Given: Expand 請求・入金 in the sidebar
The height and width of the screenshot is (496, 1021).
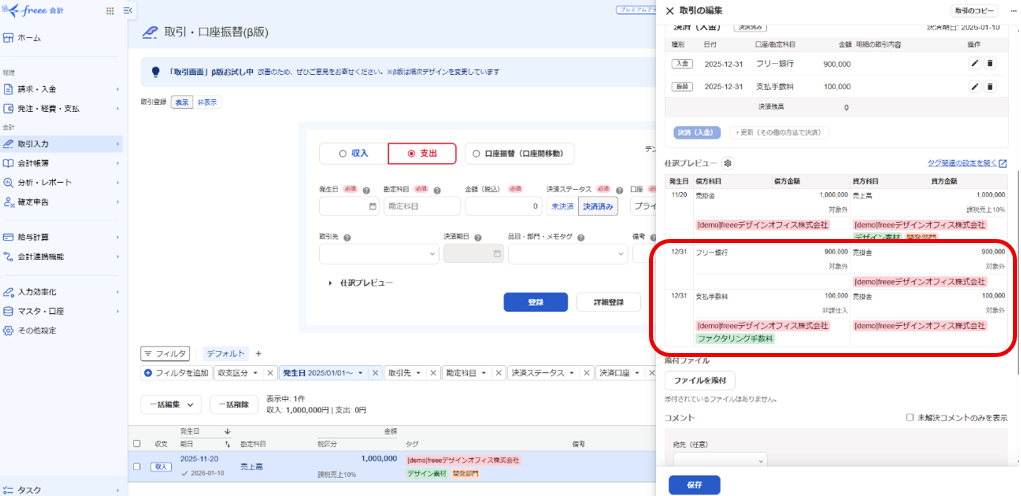Looking at the screenshot, I should (x=62, y=89).
